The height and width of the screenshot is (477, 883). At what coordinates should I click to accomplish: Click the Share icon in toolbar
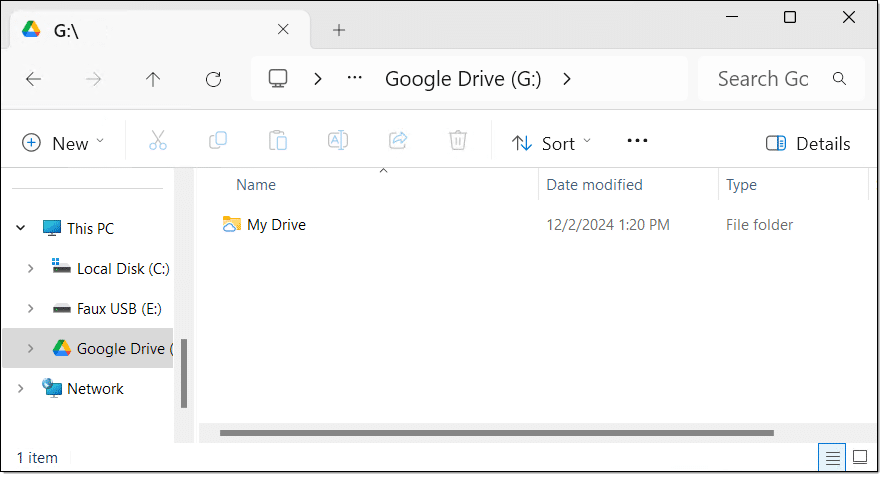tap(397, 141)
